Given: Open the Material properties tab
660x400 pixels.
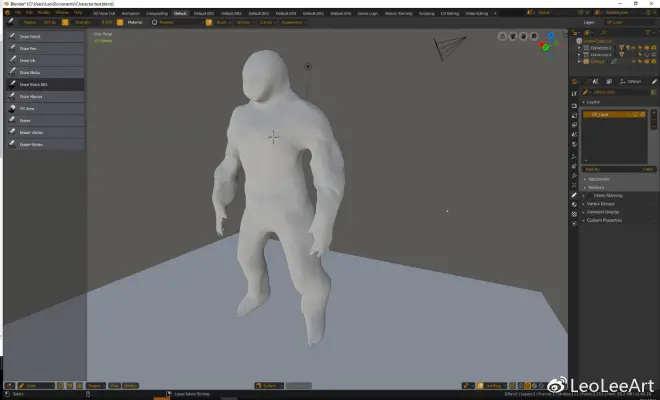Looking at the screenshot, I should (574, 205).
